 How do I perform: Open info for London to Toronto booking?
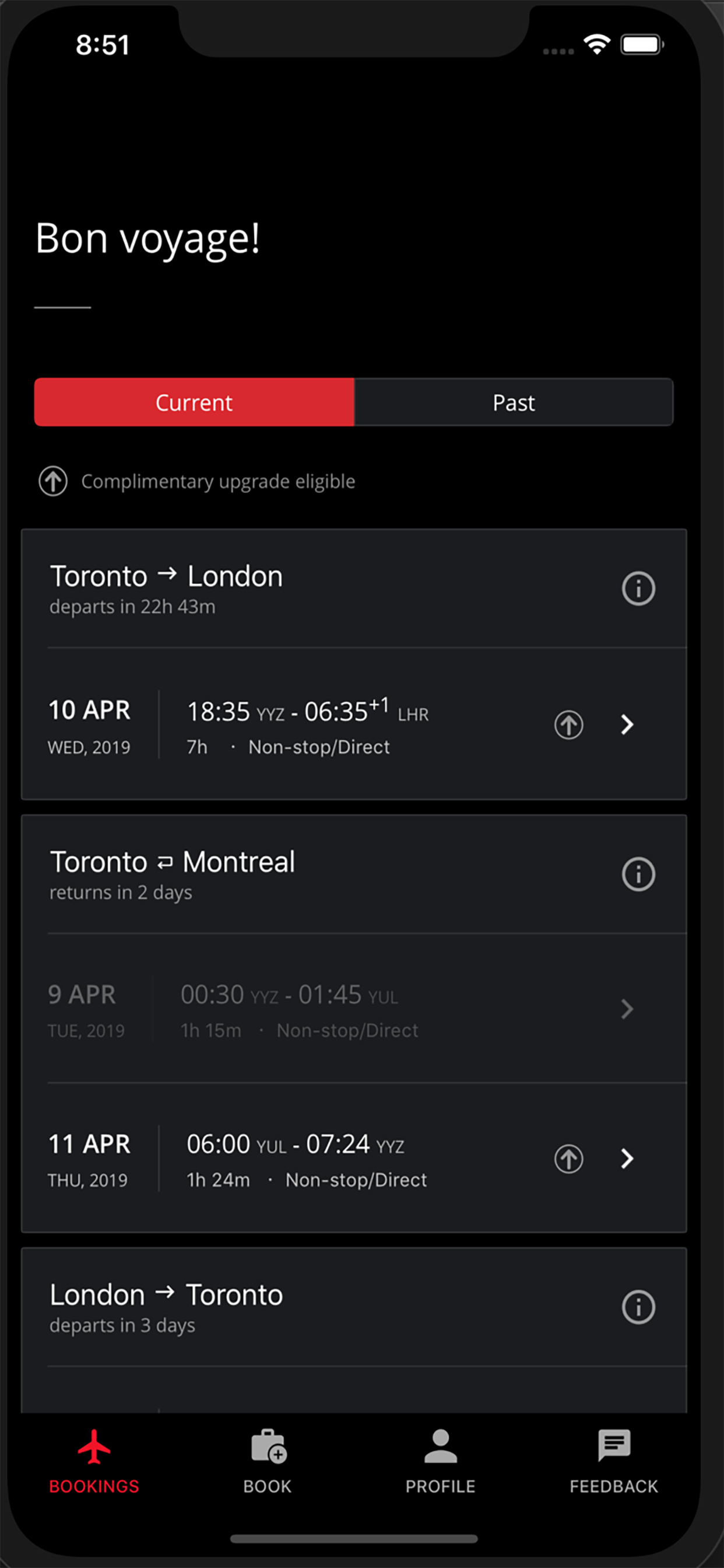[638, 1307]
